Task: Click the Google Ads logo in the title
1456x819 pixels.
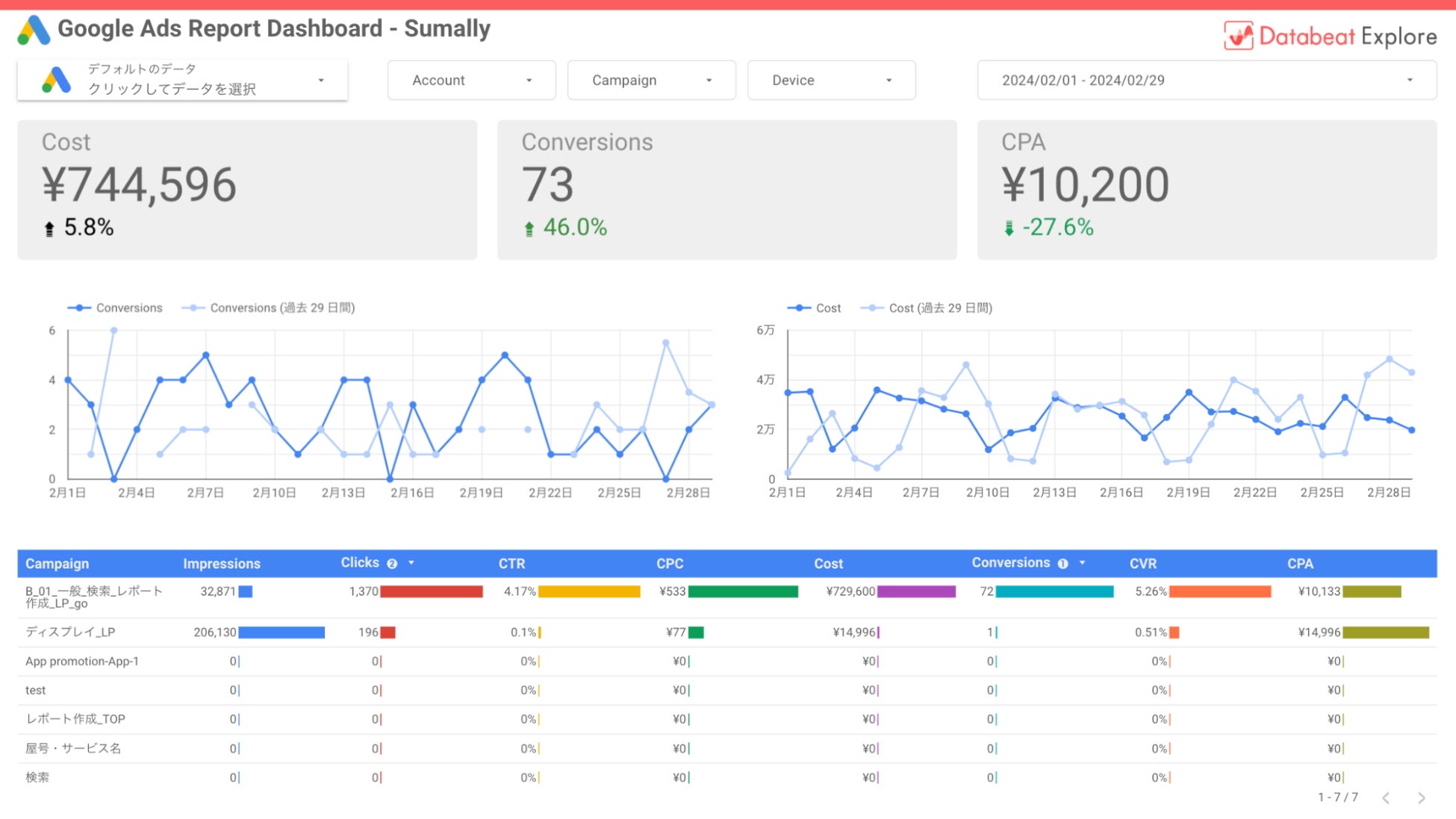Action: [34, 31]
